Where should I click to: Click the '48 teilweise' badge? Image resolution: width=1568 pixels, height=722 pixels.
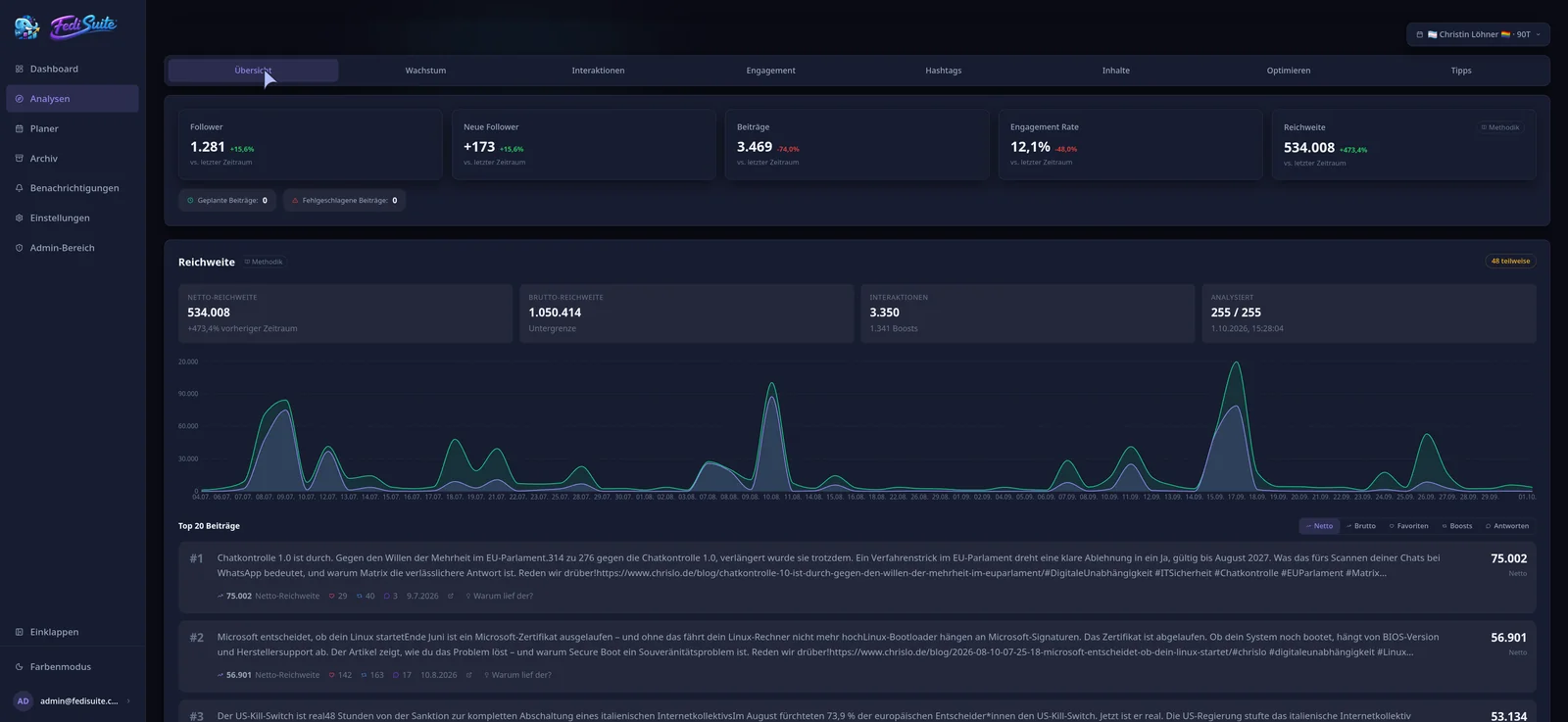click(x=1510, y=262)
